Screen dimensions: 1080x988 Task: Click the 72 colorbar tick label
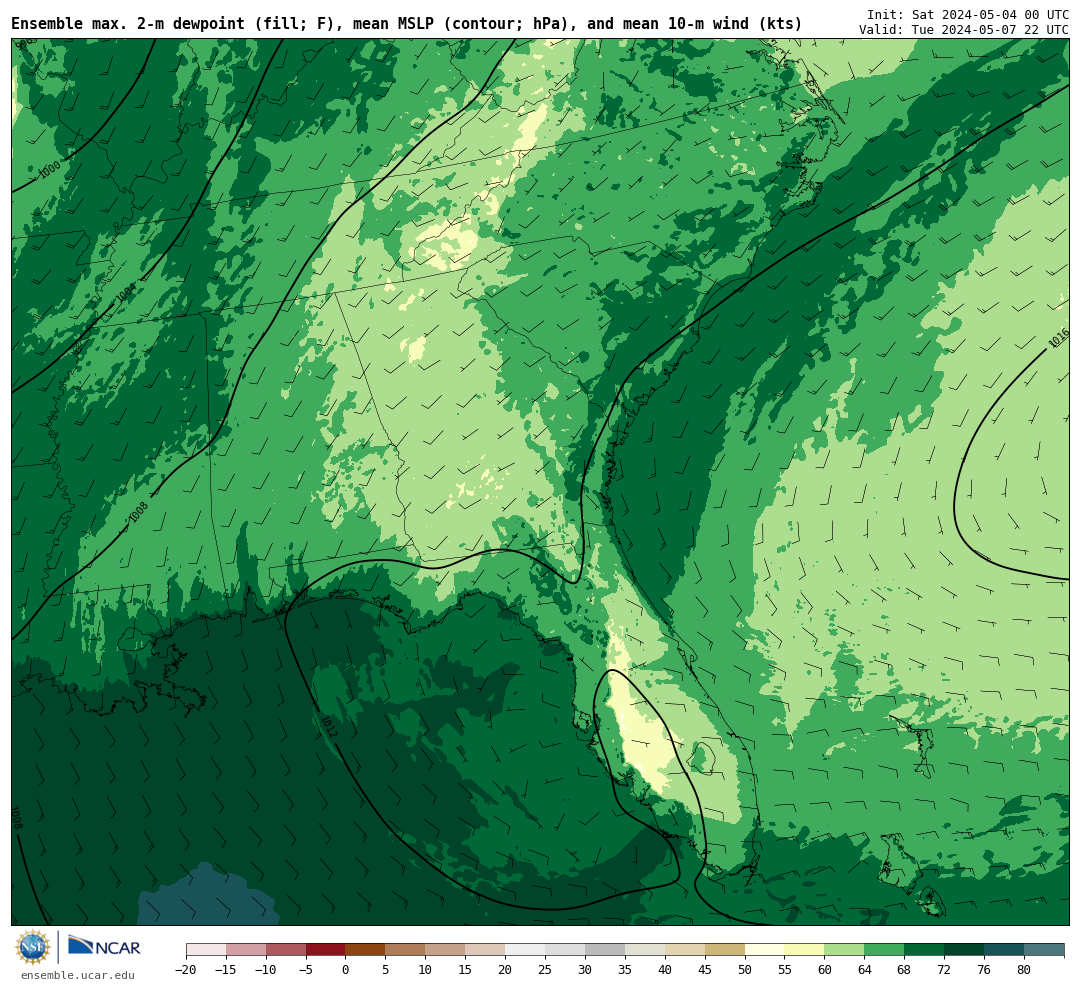[x=944, y=969]
